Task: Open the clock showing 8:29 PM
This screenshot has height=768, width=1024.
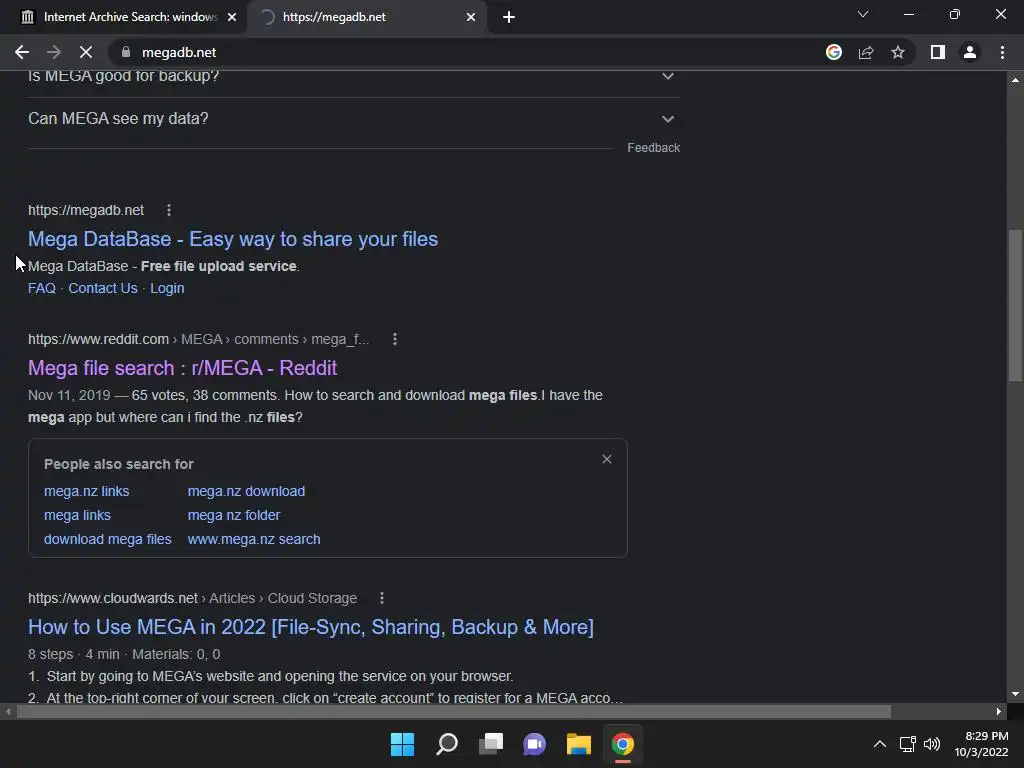Action: pos(982,744)
